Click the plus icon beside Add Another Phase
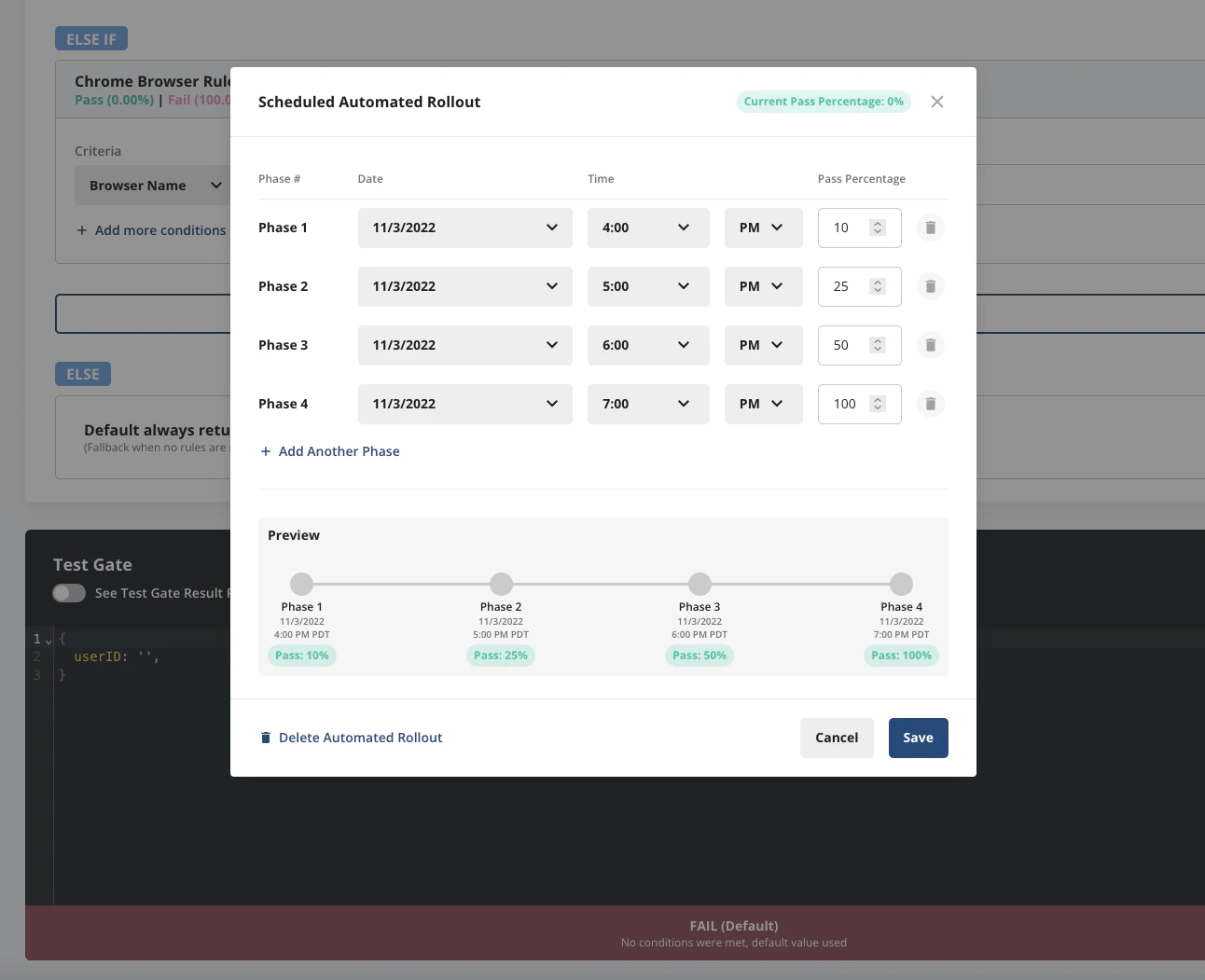1205x980 pixels. (x=266, y=451)
